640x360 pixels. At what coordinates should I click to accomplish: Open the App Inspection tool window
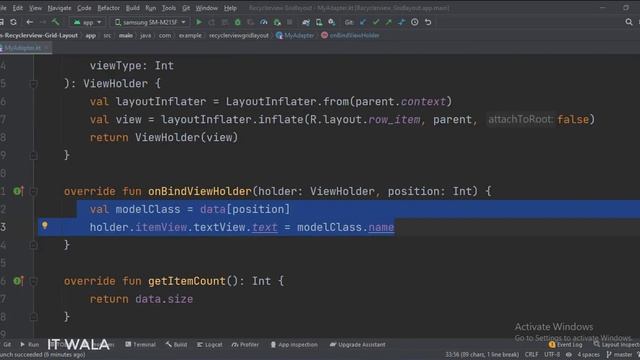click(x=294, y=344)
